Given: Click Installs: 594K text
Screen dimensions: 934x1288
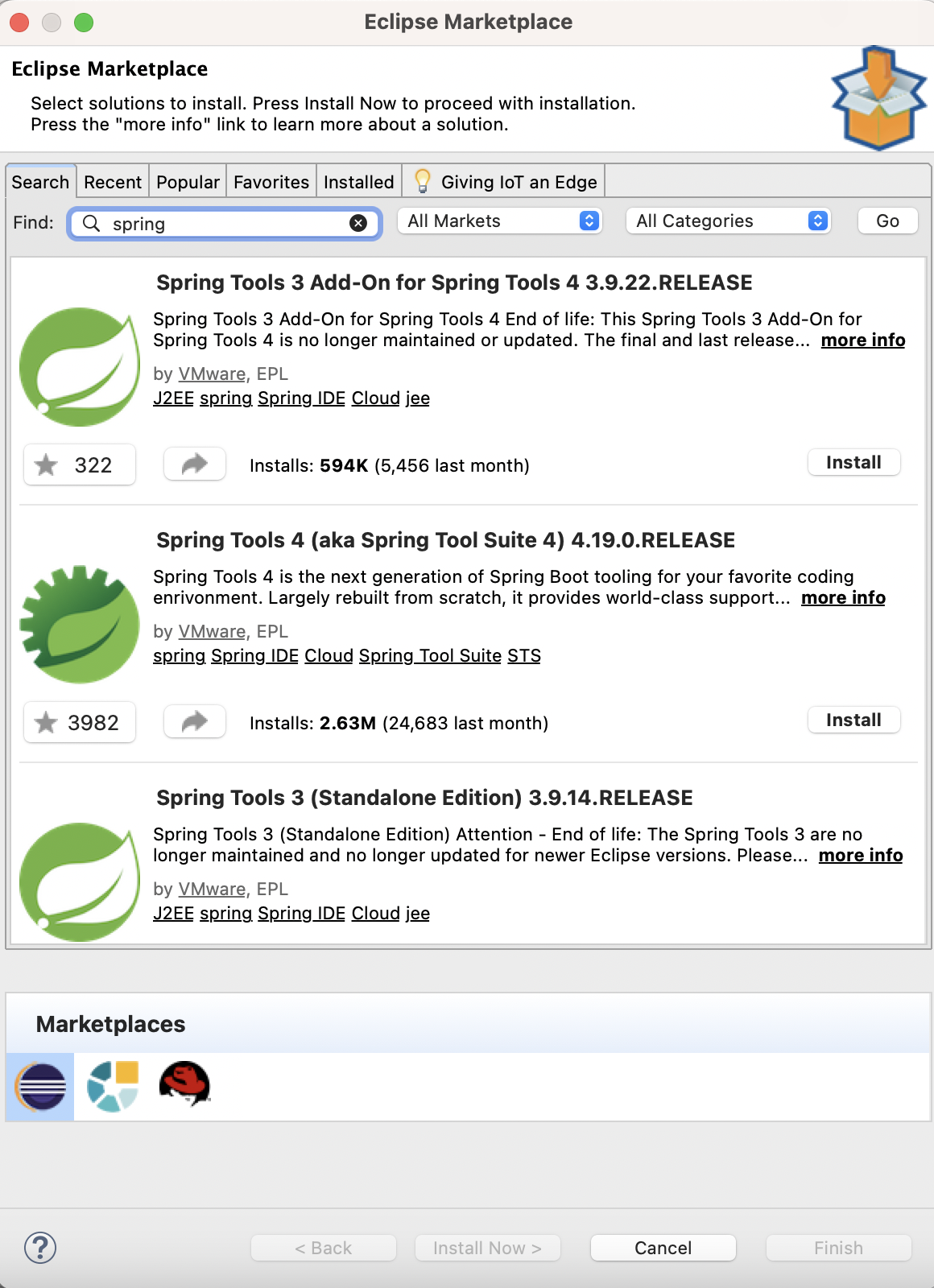Looking at the screenshot, I should [x=390, y=465].
